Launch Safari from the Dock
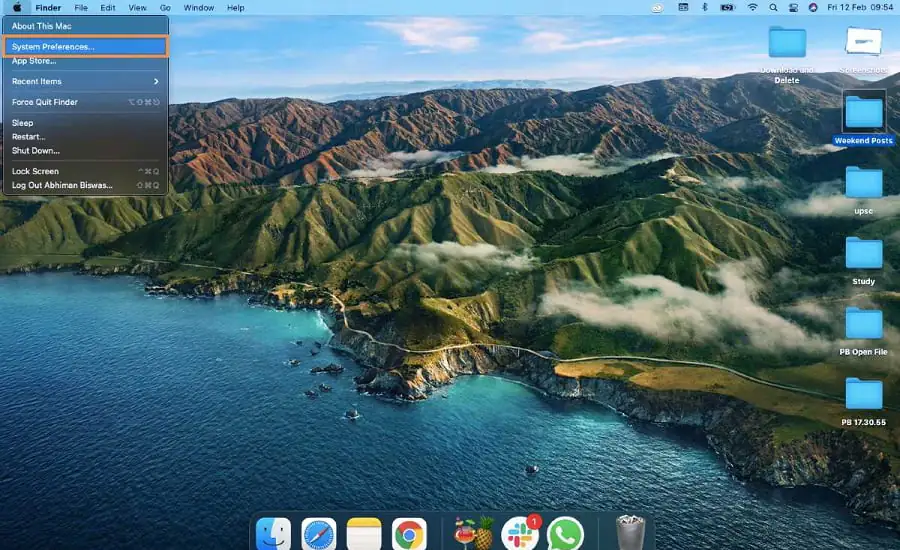Screen dimensions: 900x550 click(x=318, y=534)
